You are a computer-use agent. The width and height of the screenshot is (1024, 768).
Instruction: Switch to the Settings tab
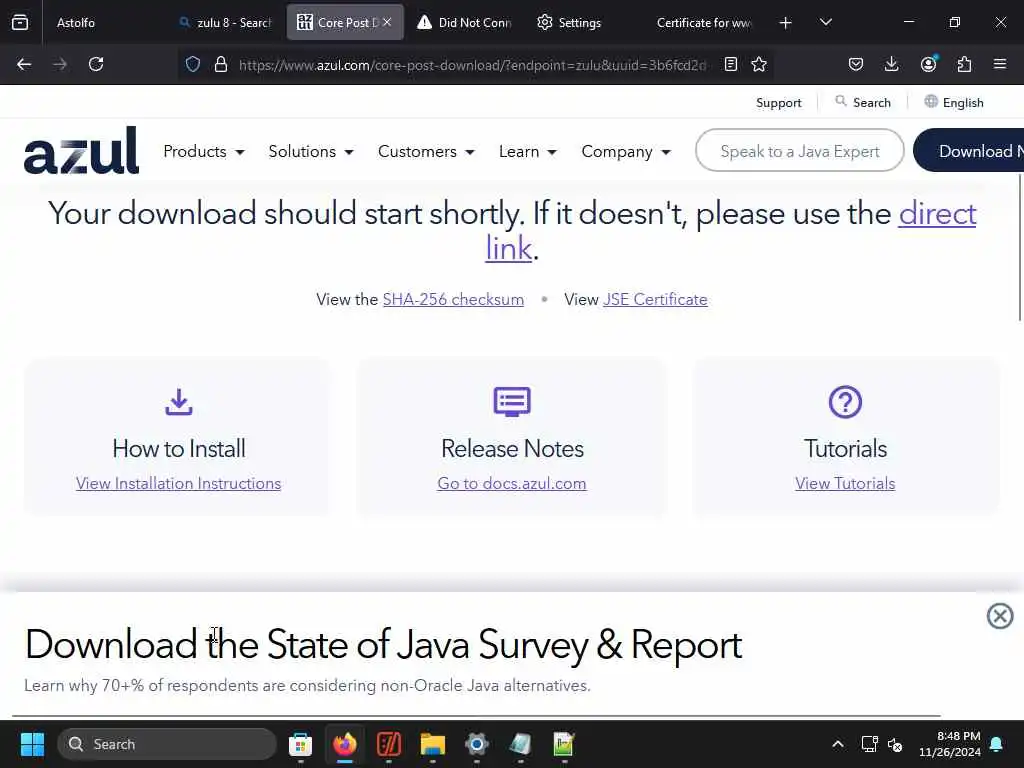569,22
